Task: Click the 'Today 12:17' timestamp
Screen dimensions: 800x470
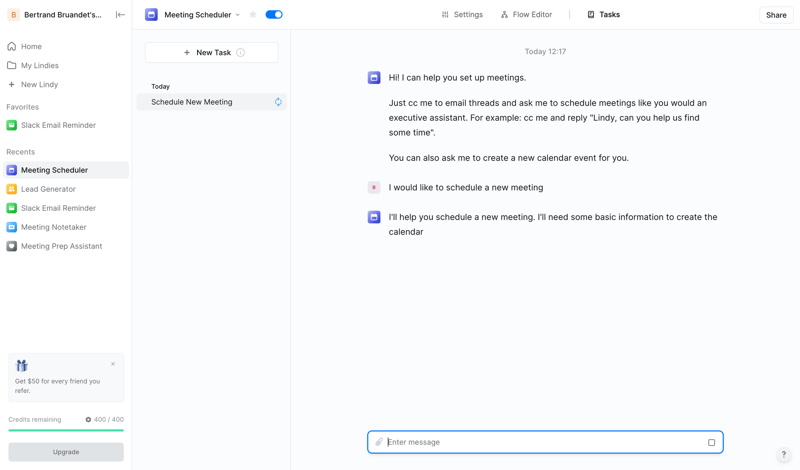Action: (x=545, y=52)
